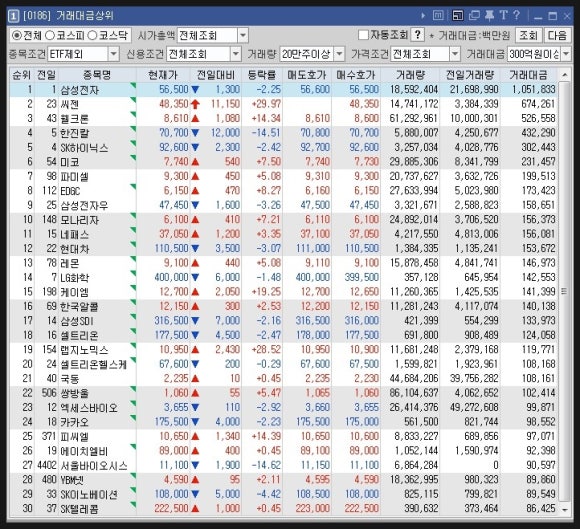
Task: Select the EDGC stock name
Action: pyautogui.click(x=70, y=191)
